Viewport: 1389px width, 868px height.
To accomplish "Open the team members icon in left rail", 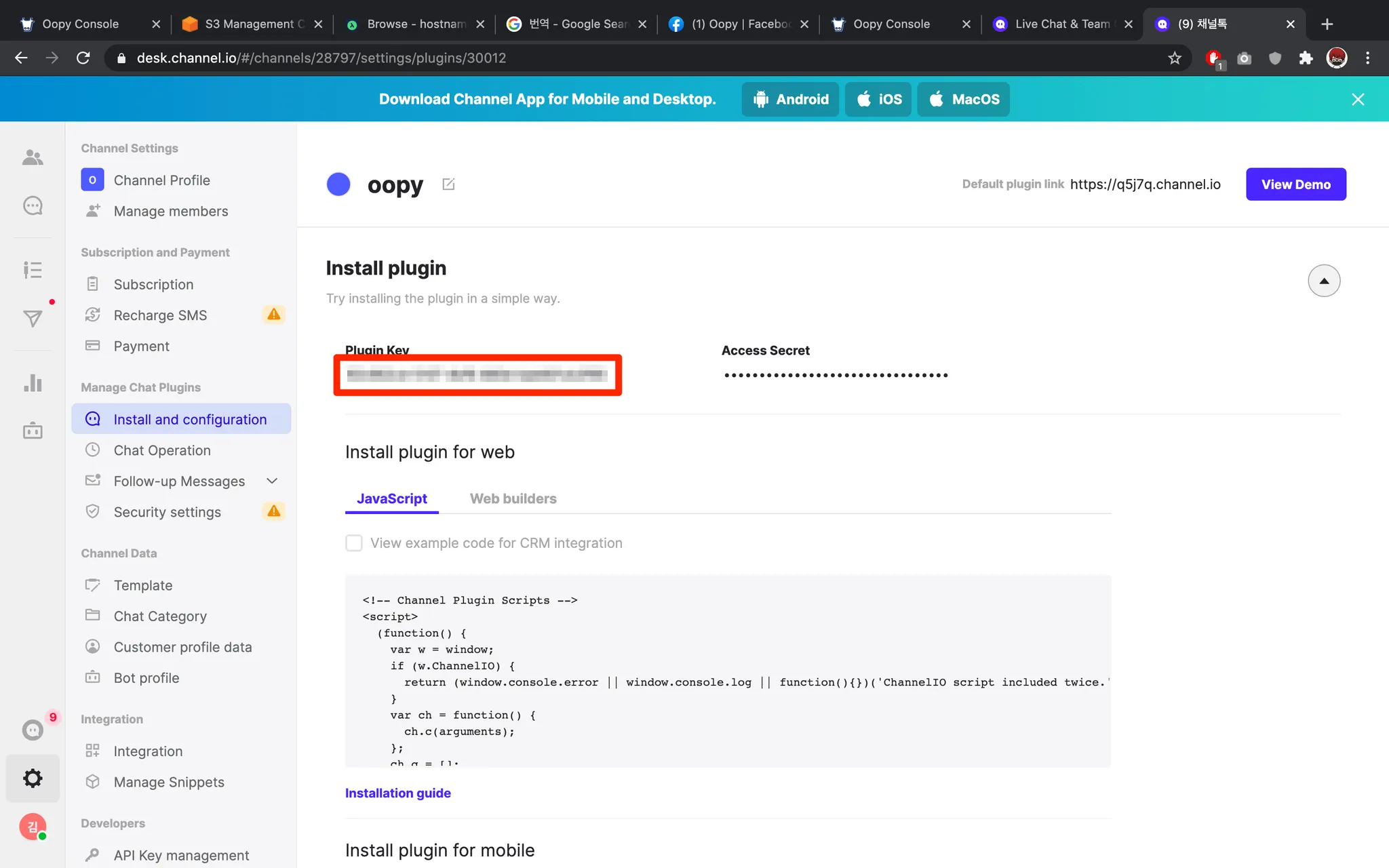I will point(33,157).
